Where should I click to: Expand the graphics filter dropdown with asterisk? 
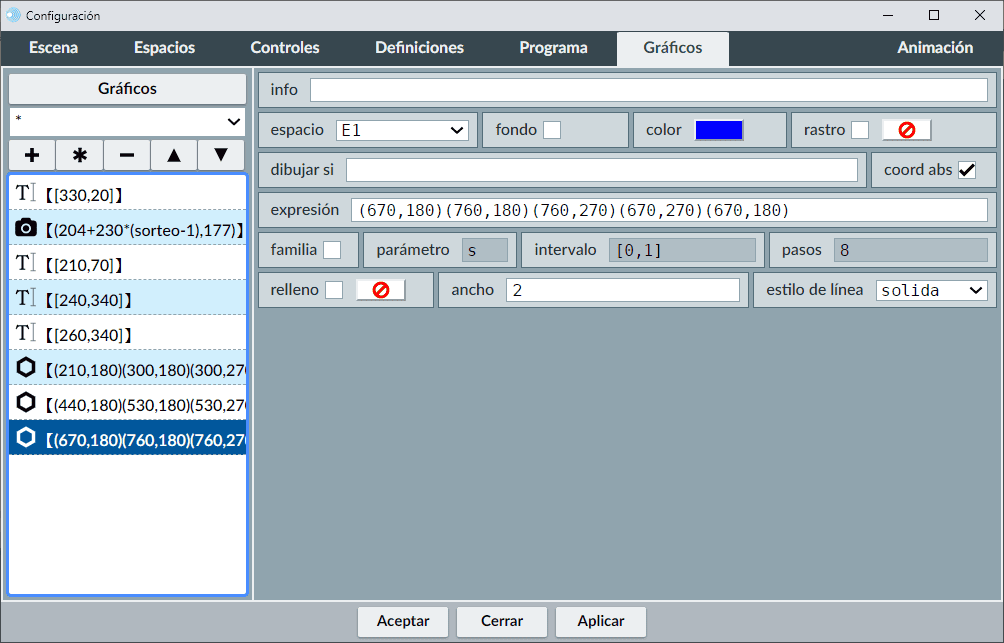pos(128,121)
